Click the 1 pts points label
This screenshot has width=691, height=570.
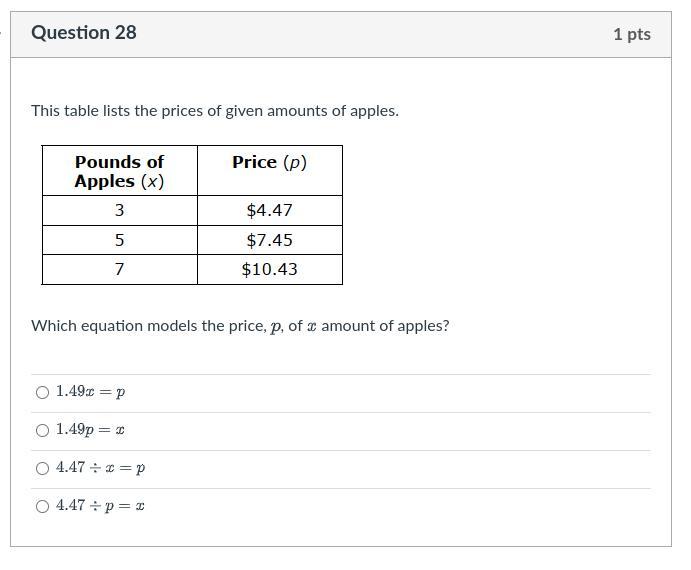pyautogui.click(x=631, y=34)
